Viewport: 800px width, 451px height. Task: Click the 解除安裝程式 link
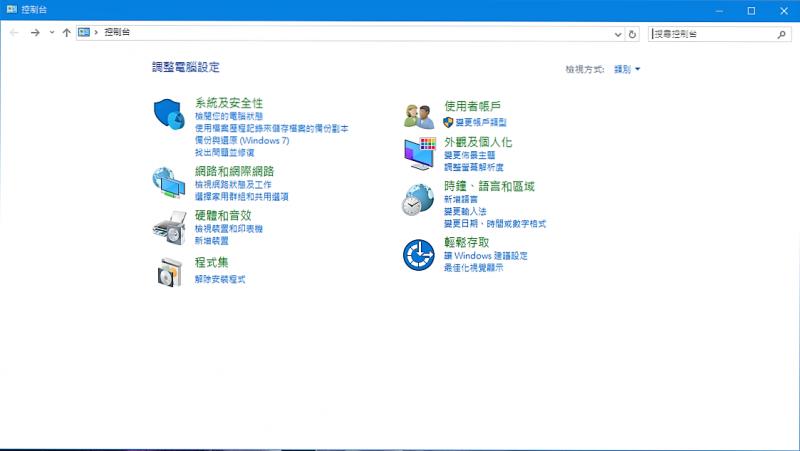(x=220, y=279)
